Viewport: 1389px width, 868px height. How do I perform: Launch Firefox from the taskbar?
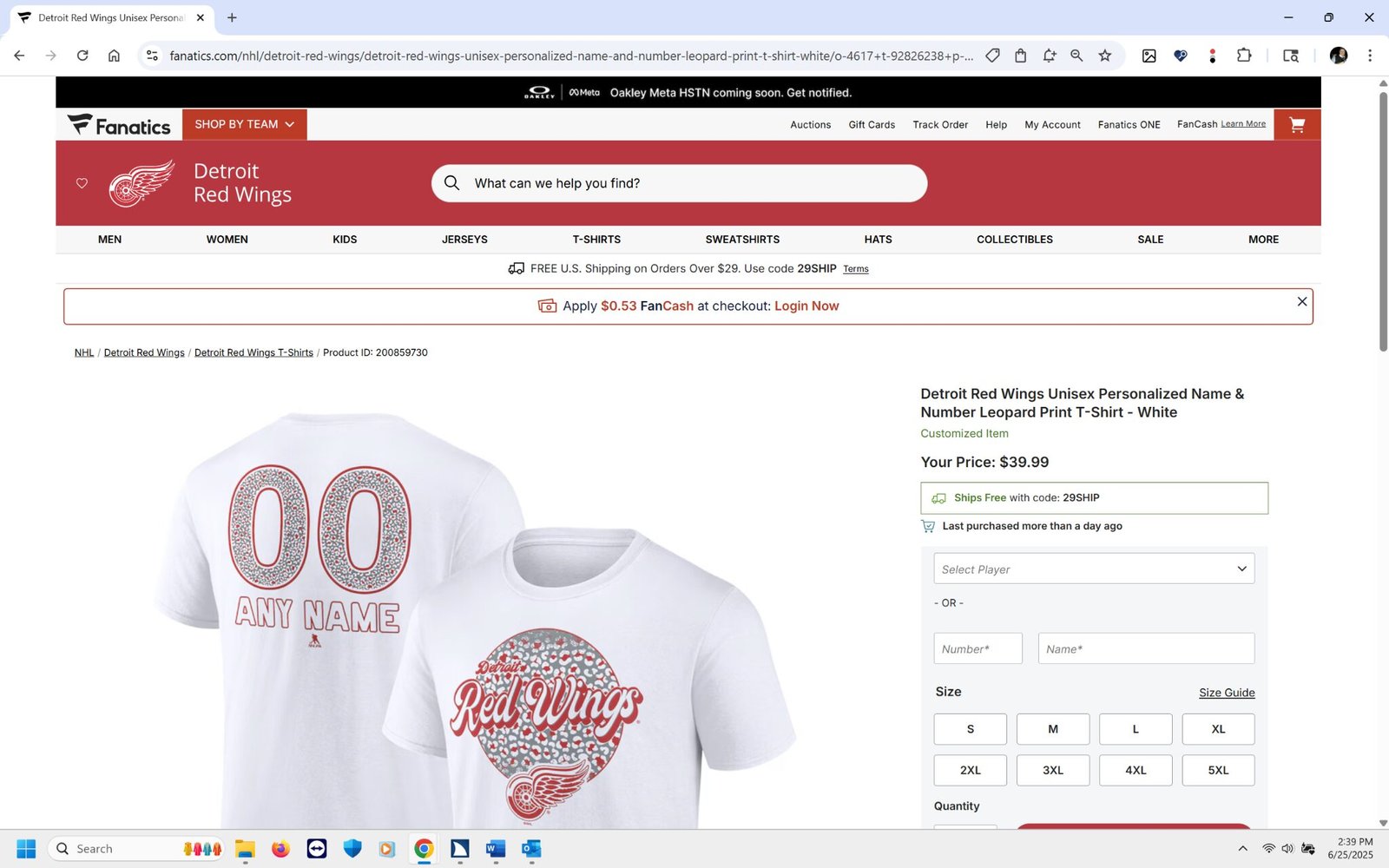point(280,849)
